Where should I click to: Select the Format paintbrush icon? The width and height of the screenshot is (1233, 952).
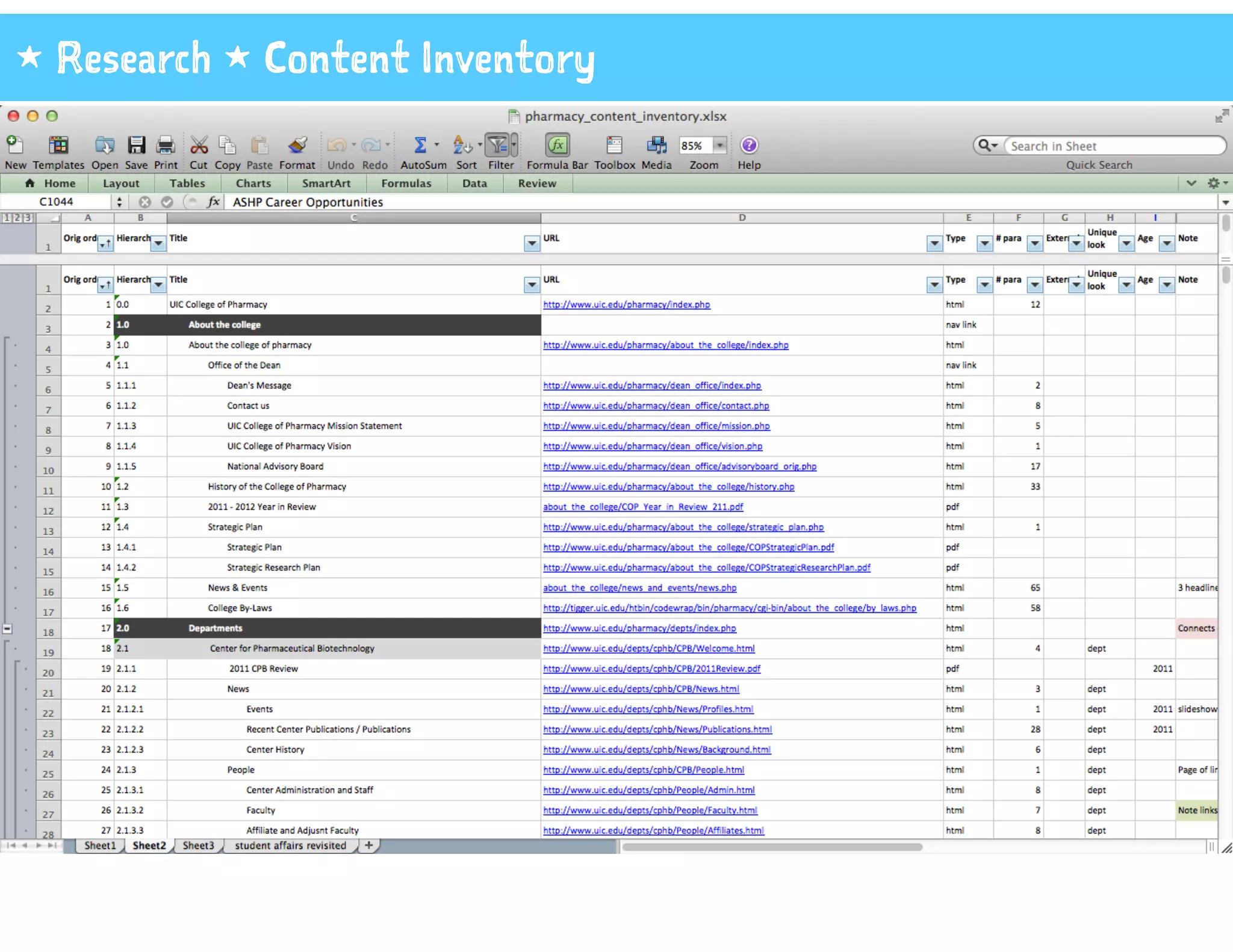(x=297, y=145)
